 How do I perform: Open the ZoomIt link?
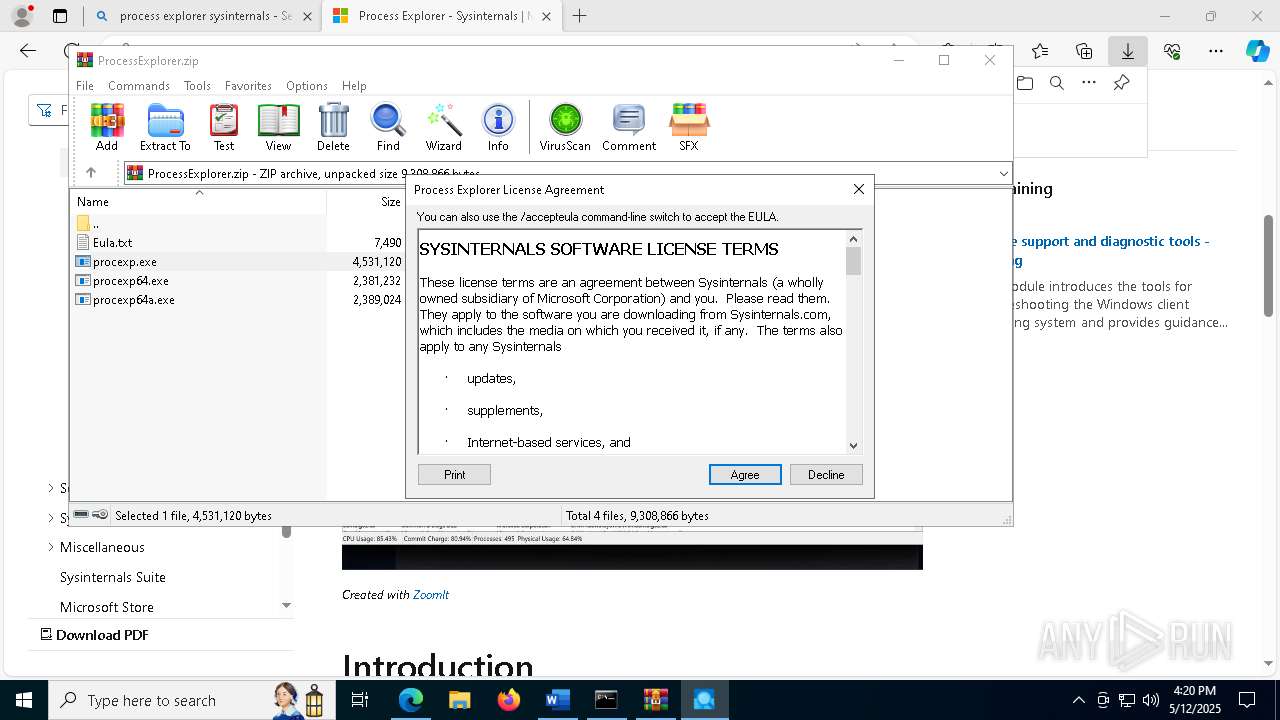click(x=431, y=594)
